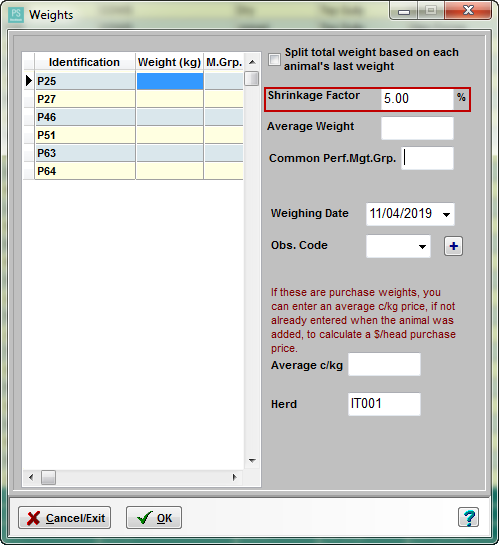Click the blue plus icon beside Obs. Code
The width and height of the screenshot is (499, 545).
coord(453,246)
